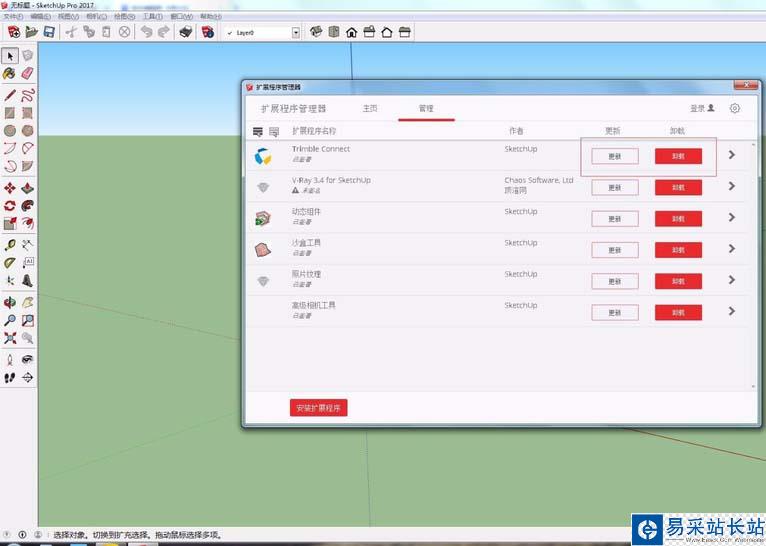Pick the 3-Point Arc tool
Viewport: 766px width, 546px height.
click(10, 166)
